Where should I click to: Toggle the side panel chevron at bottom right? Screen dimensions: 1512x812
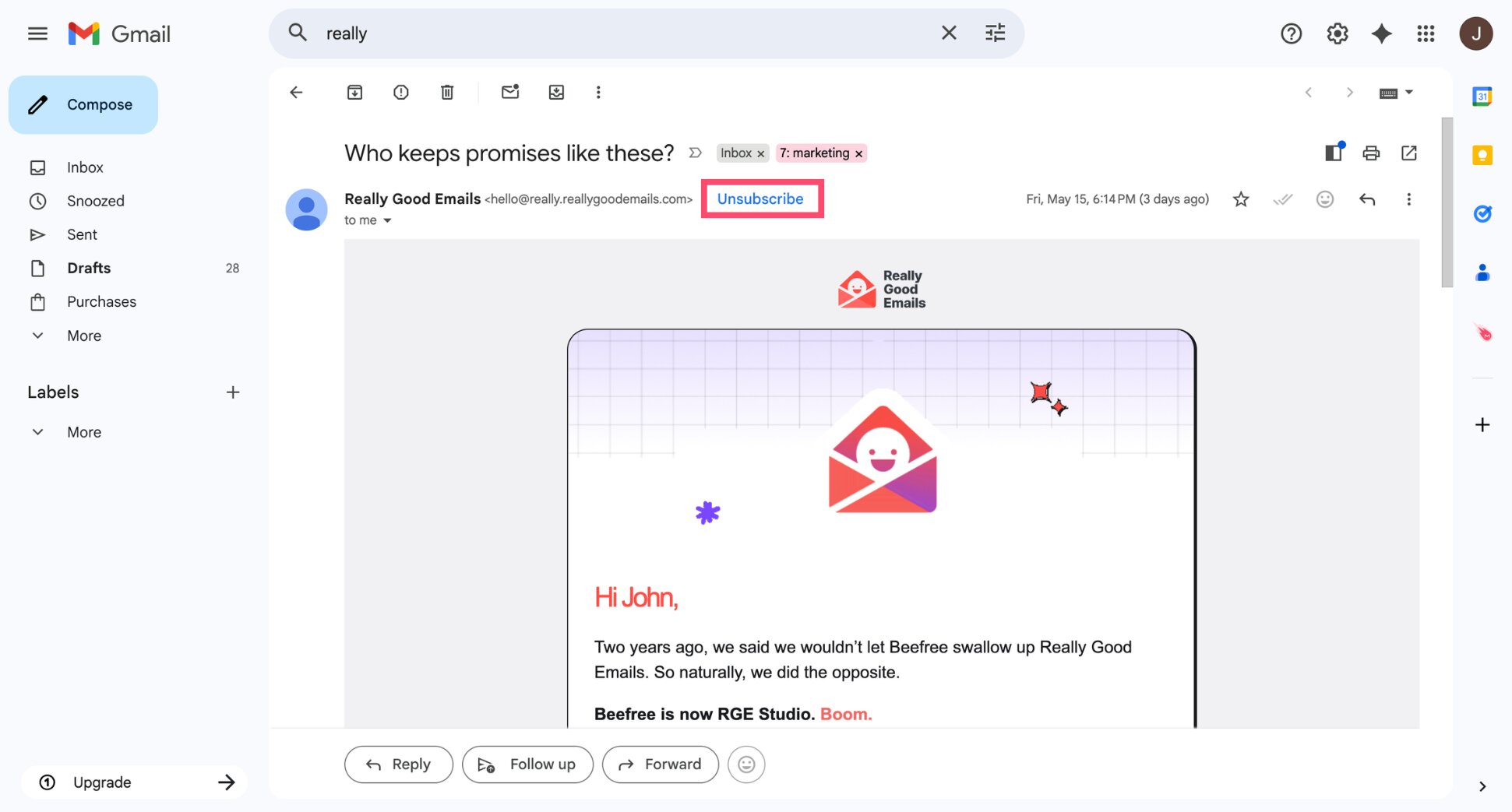[x=1482, y=786]
